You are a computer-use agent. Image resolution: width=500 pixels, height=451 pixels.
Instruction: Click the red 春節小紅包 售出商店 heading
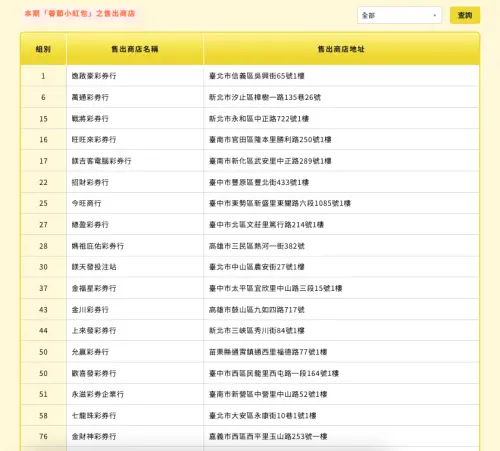point(80,14)
